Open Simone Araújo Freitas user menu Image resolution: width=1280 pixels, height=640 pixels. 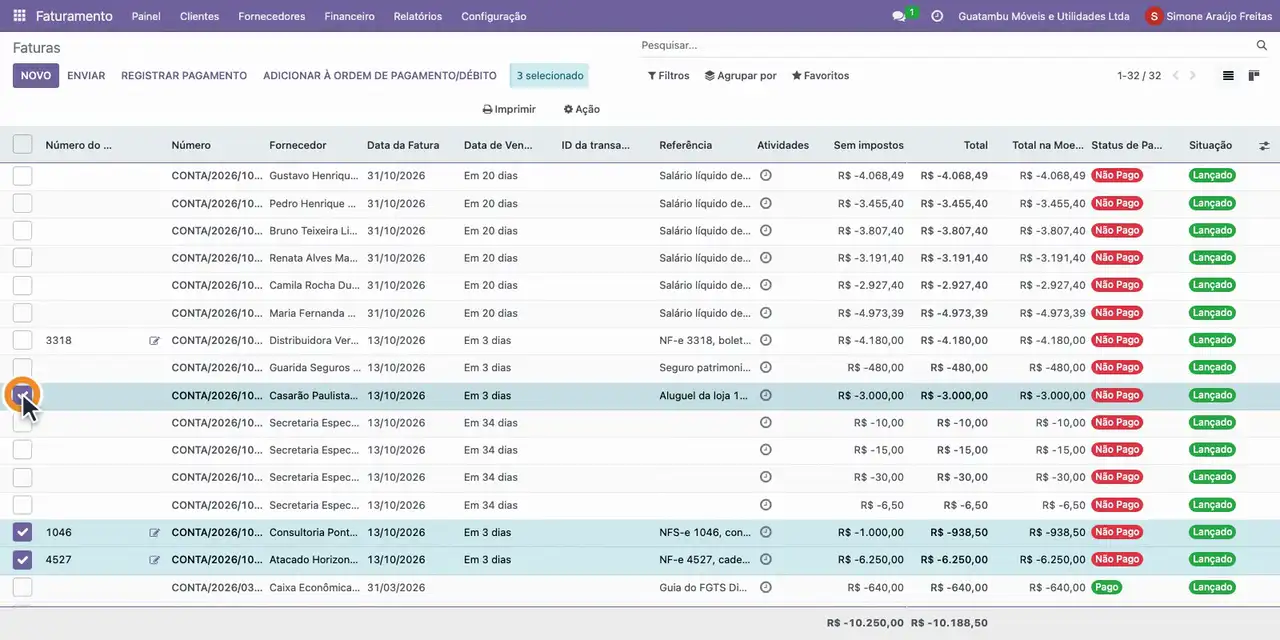coord(1208,16)
